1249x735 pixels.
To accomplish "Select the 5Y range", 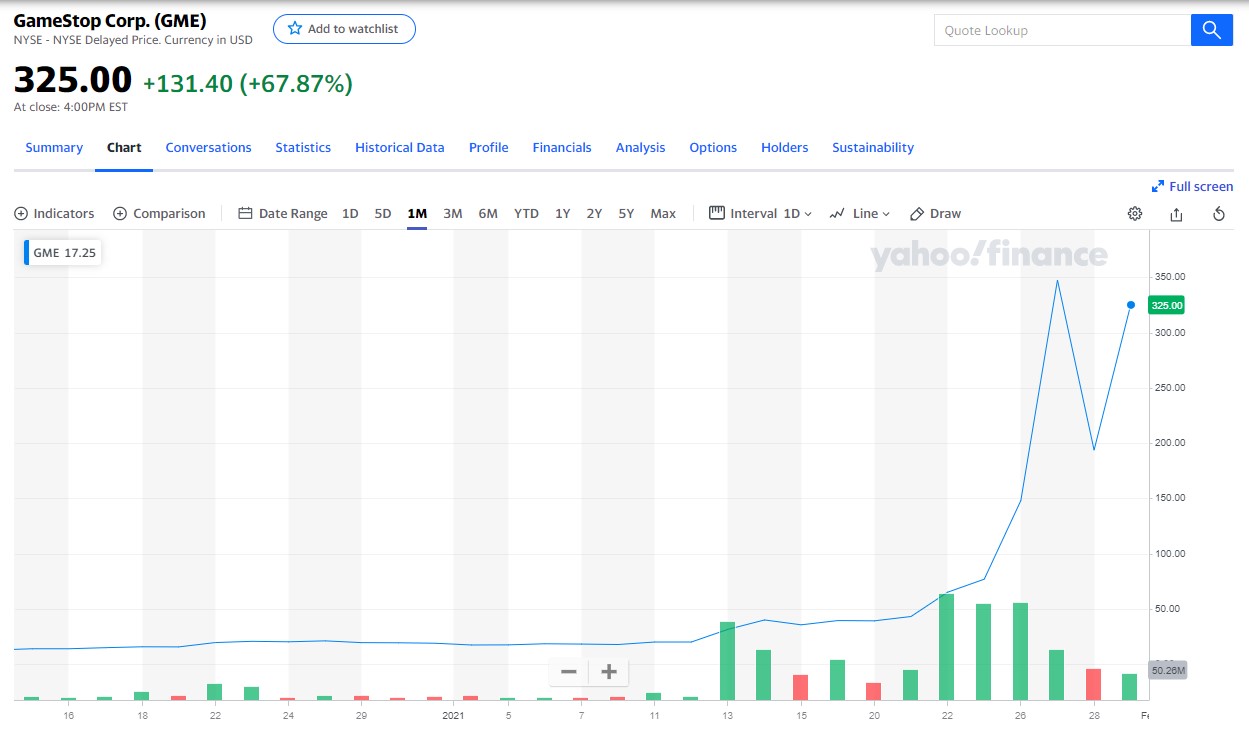I will pos(626,213).
